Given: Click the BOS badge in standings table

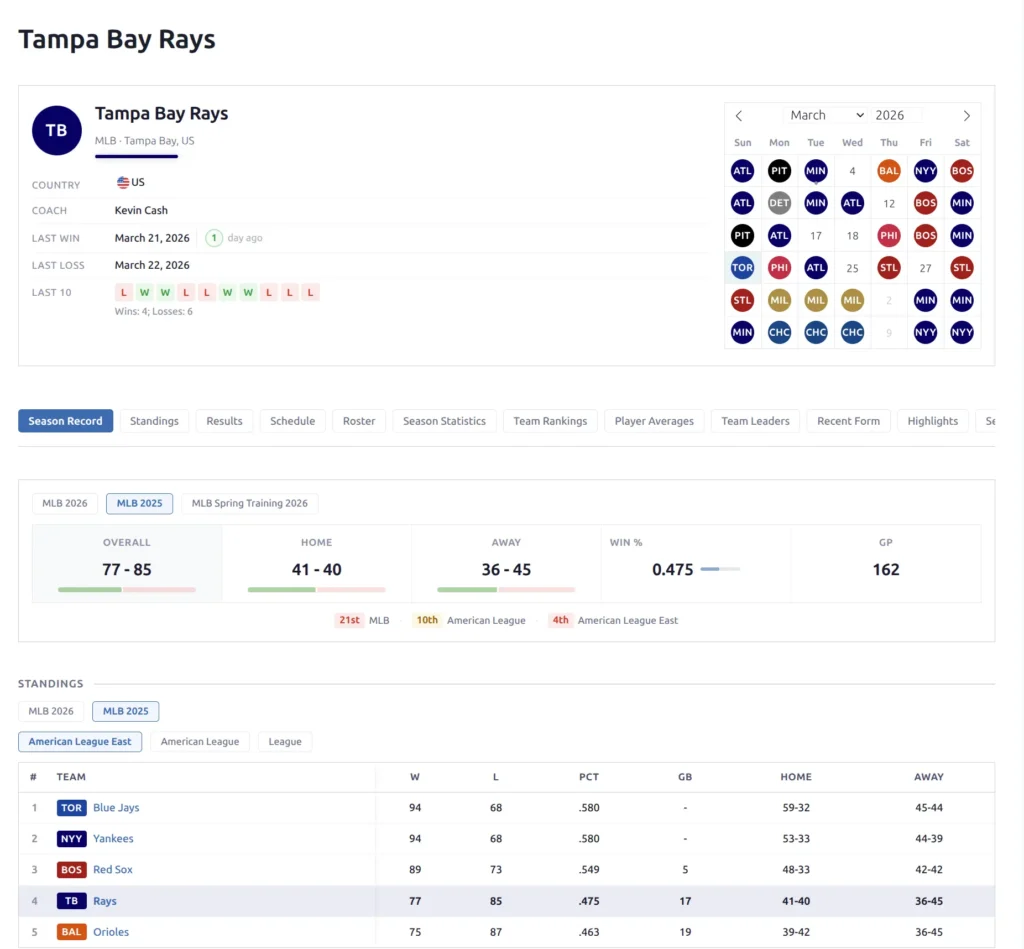Looking at the screenshot, I should point(71,870).
